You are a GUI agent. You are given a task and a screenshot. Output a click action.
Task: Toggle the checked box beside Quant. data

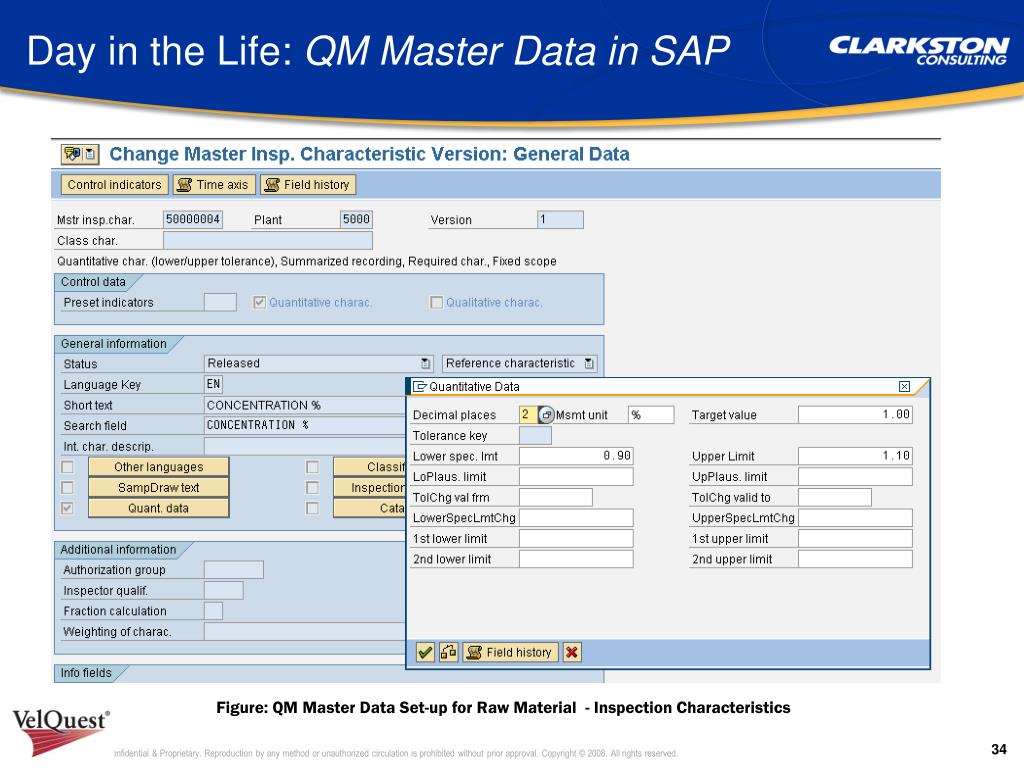tap(67, 508)
